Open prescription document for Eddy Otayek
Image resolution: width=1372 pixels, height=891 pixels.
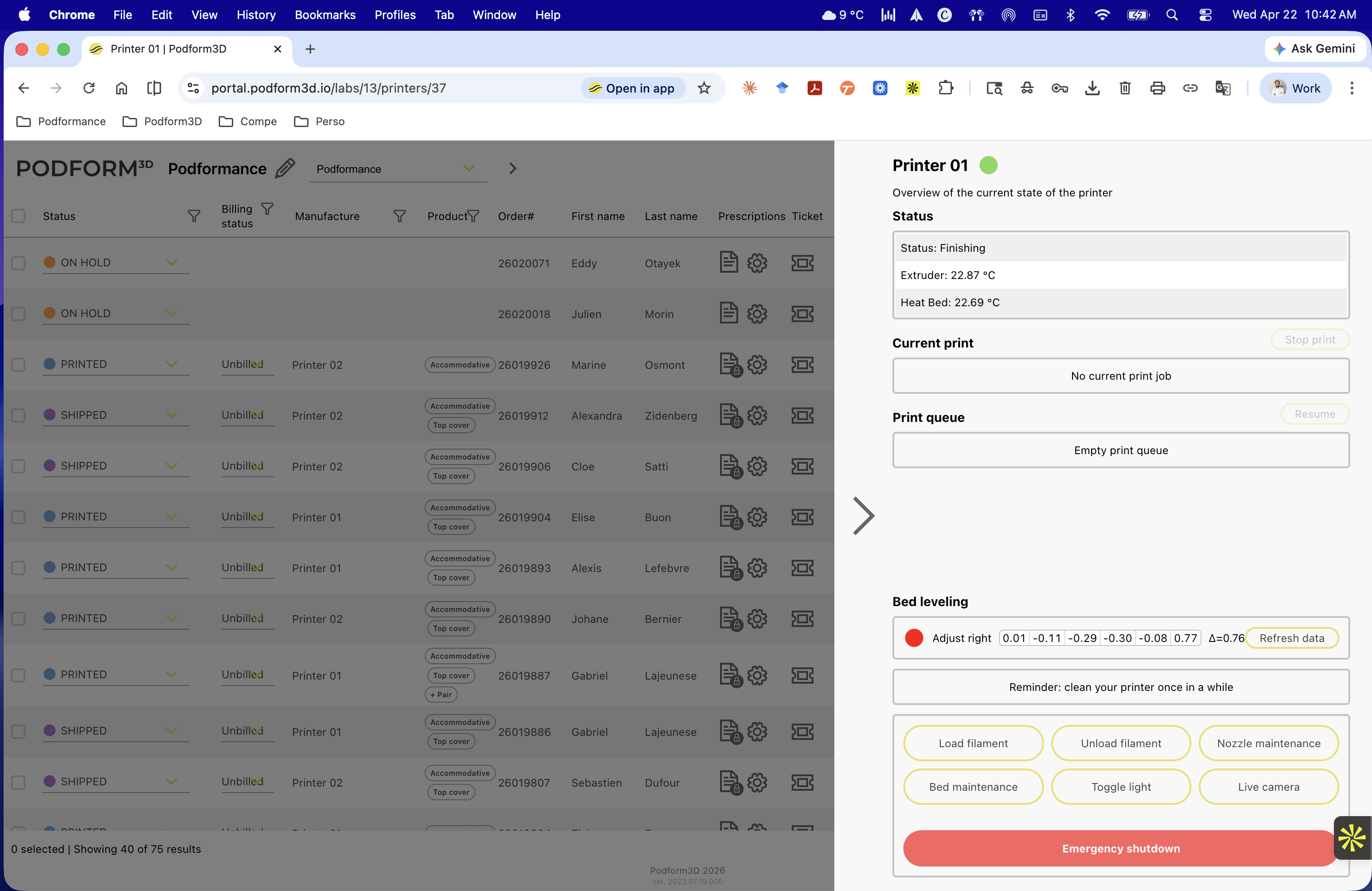click(x=729, y=262)
